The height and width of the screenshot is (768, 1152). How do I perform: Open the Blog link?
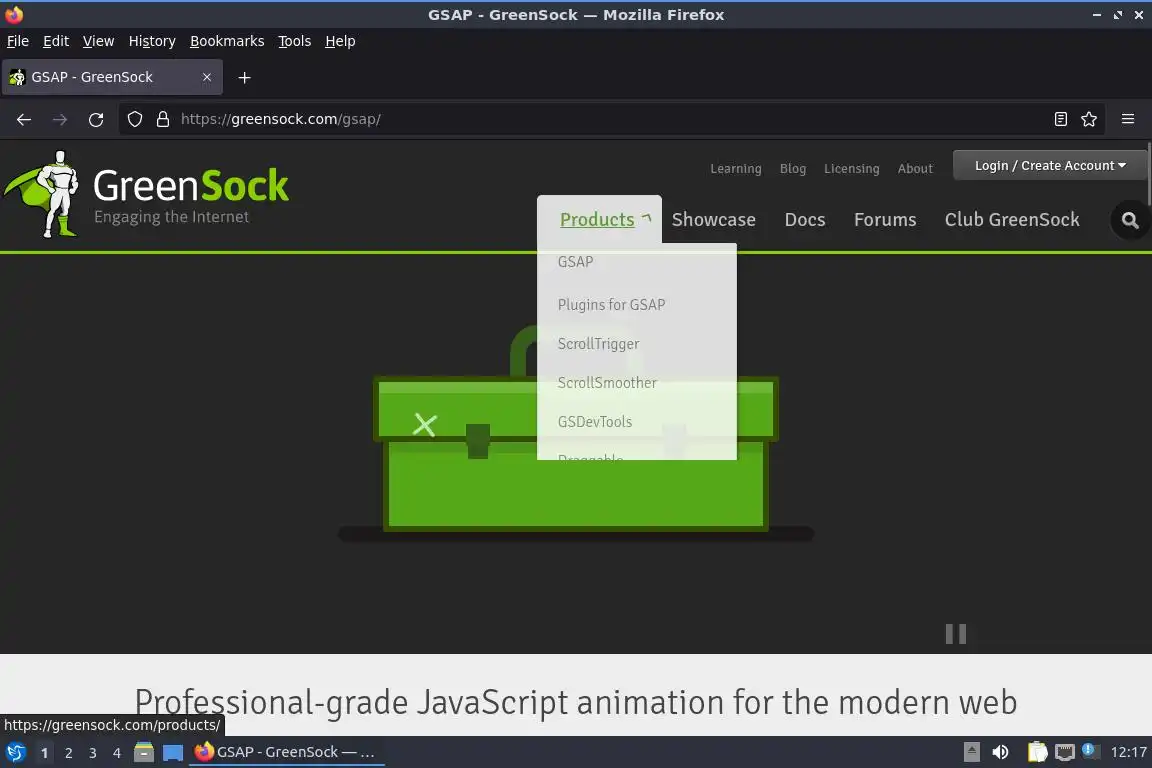coord(793,168)
